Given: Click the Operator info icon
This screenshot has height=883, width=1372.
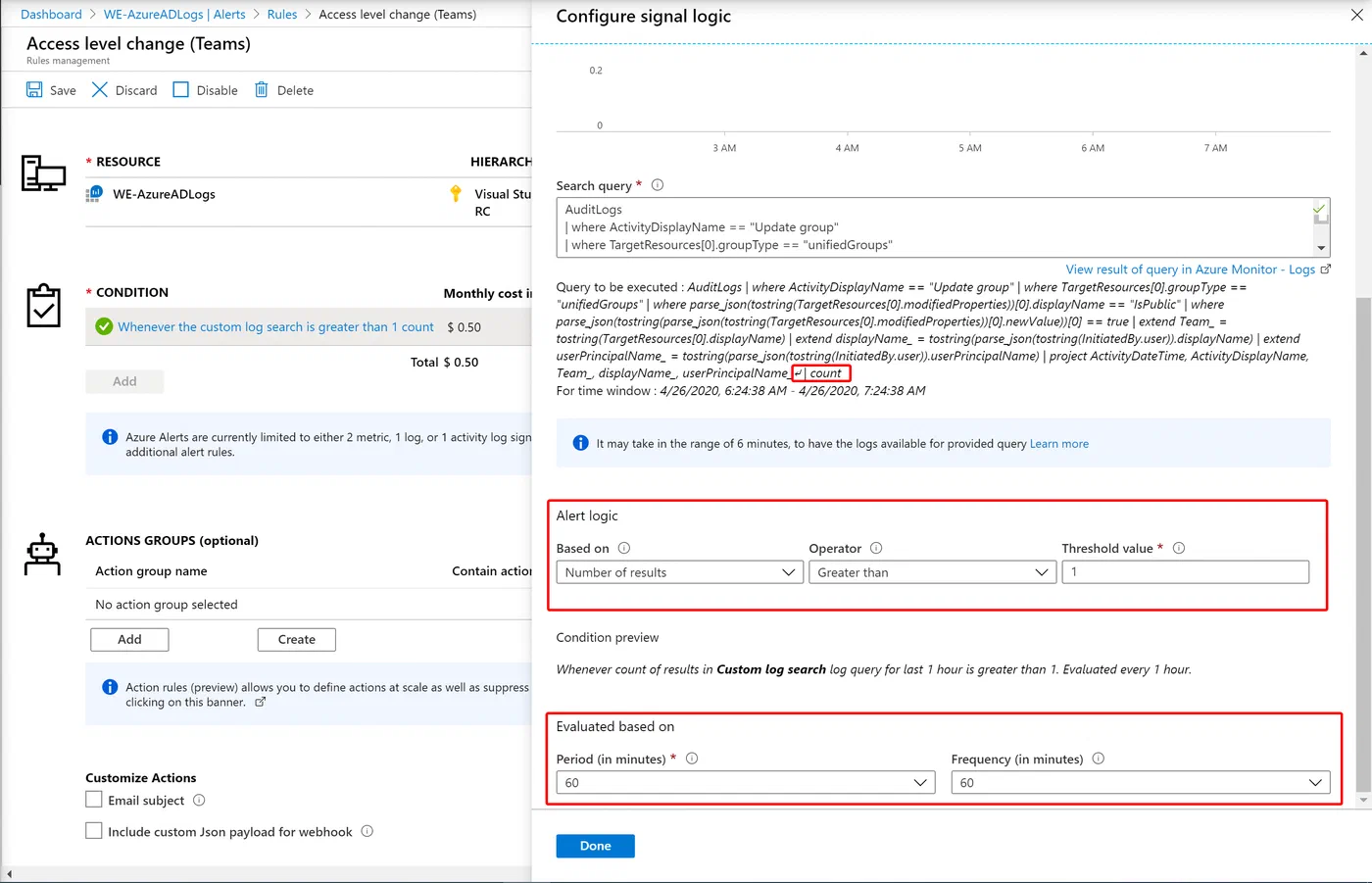Looking at the screenshot, I should [876, 548].
